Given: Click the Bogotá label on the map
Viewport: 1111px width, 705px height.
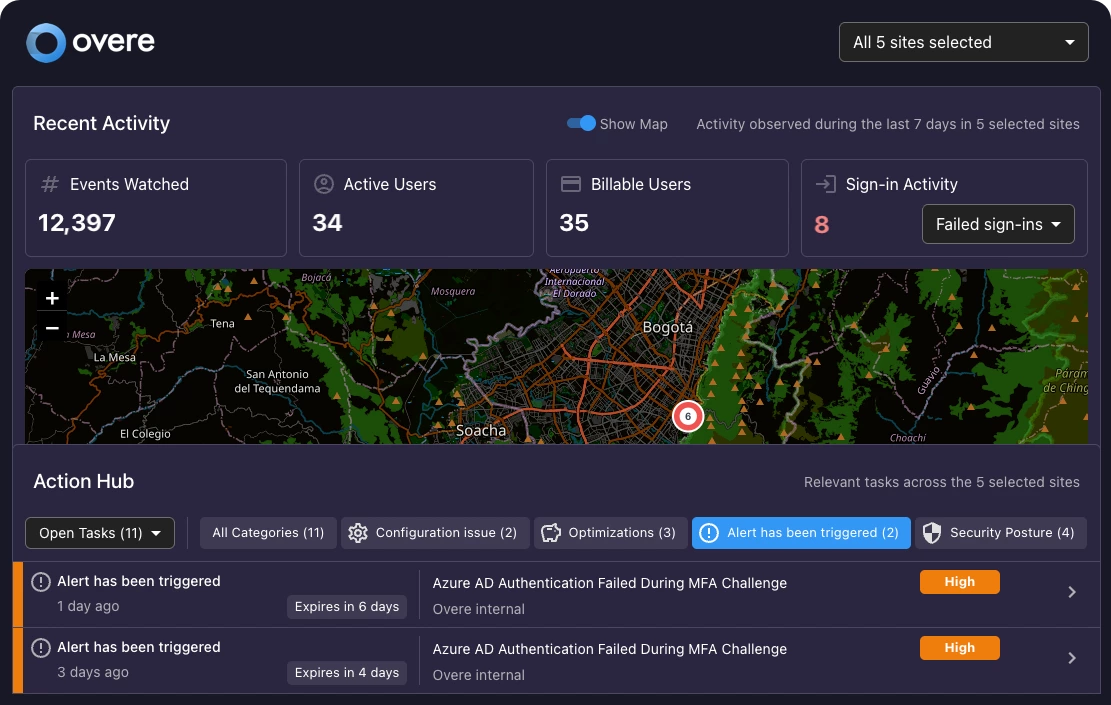Looking at the screenshot, I should pos(667,327).
